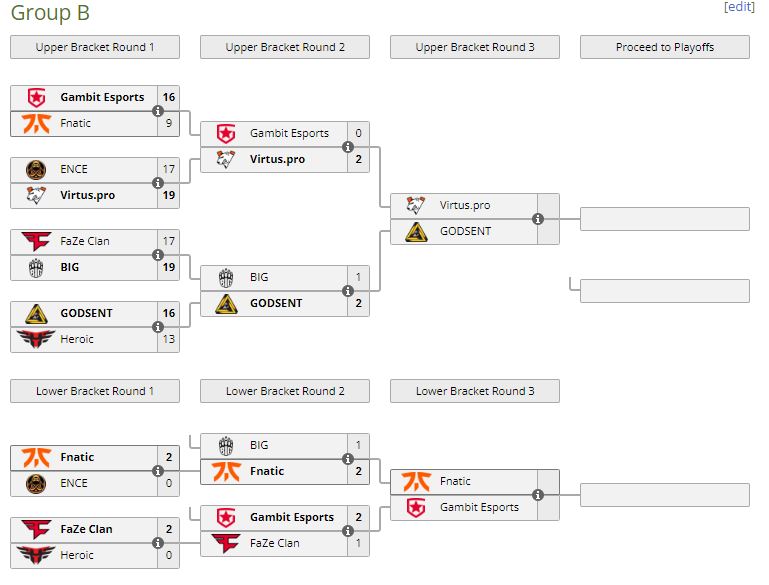Click Gambit Esports logo in Upper Round 1

pyautogui.click(x=36, y=98)
